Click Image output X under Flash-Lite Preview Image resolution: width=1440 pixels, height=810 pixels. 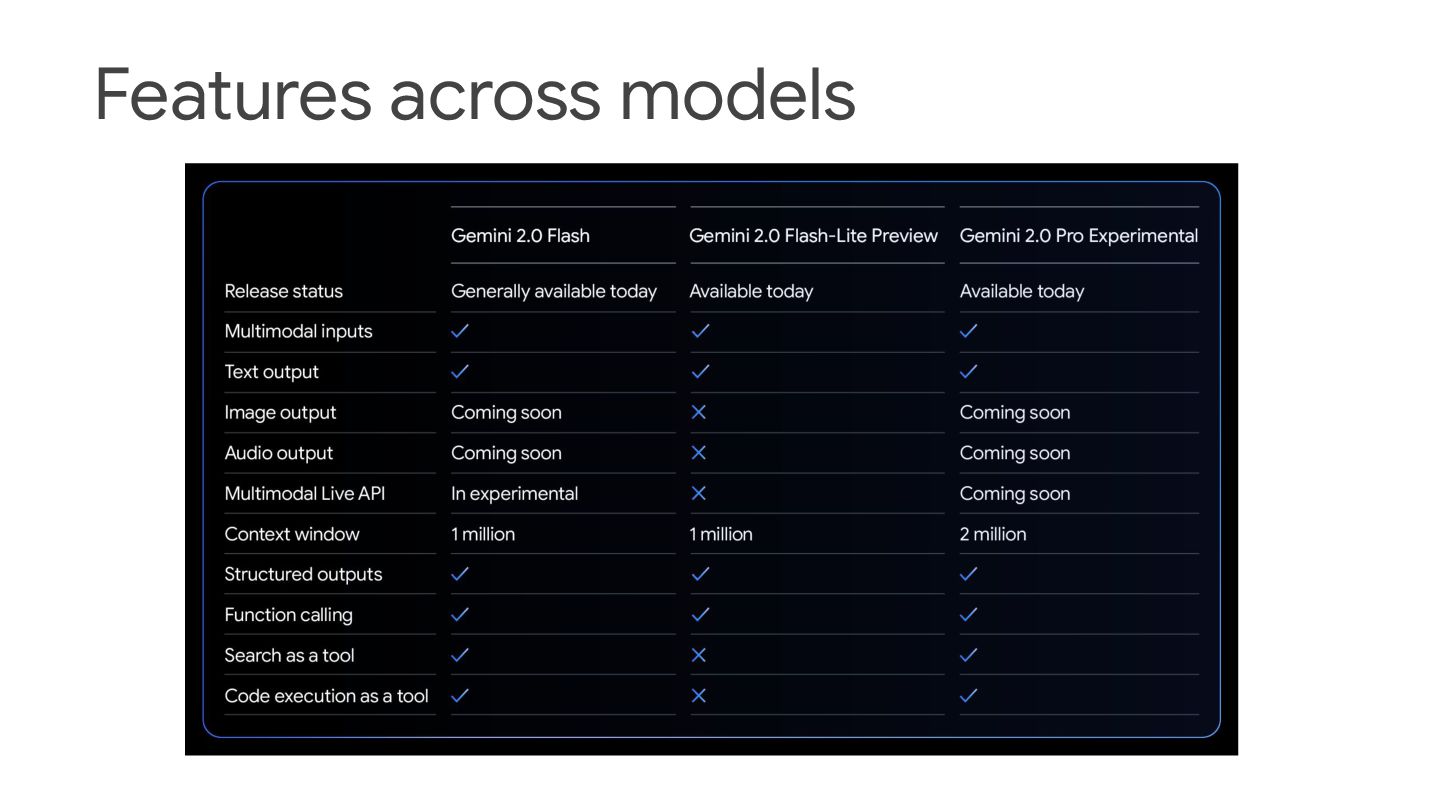tap(699, 412)
